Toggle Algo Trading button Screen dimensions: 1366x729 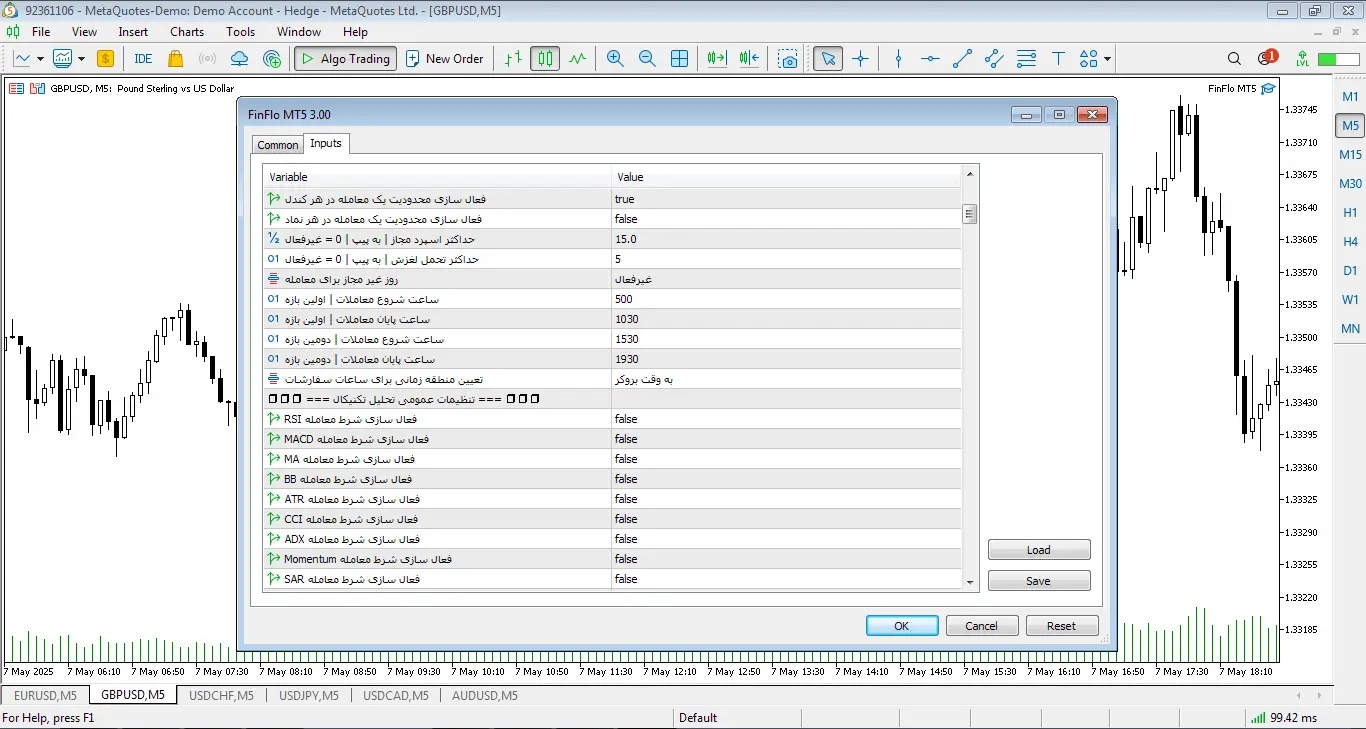[345, 59]
